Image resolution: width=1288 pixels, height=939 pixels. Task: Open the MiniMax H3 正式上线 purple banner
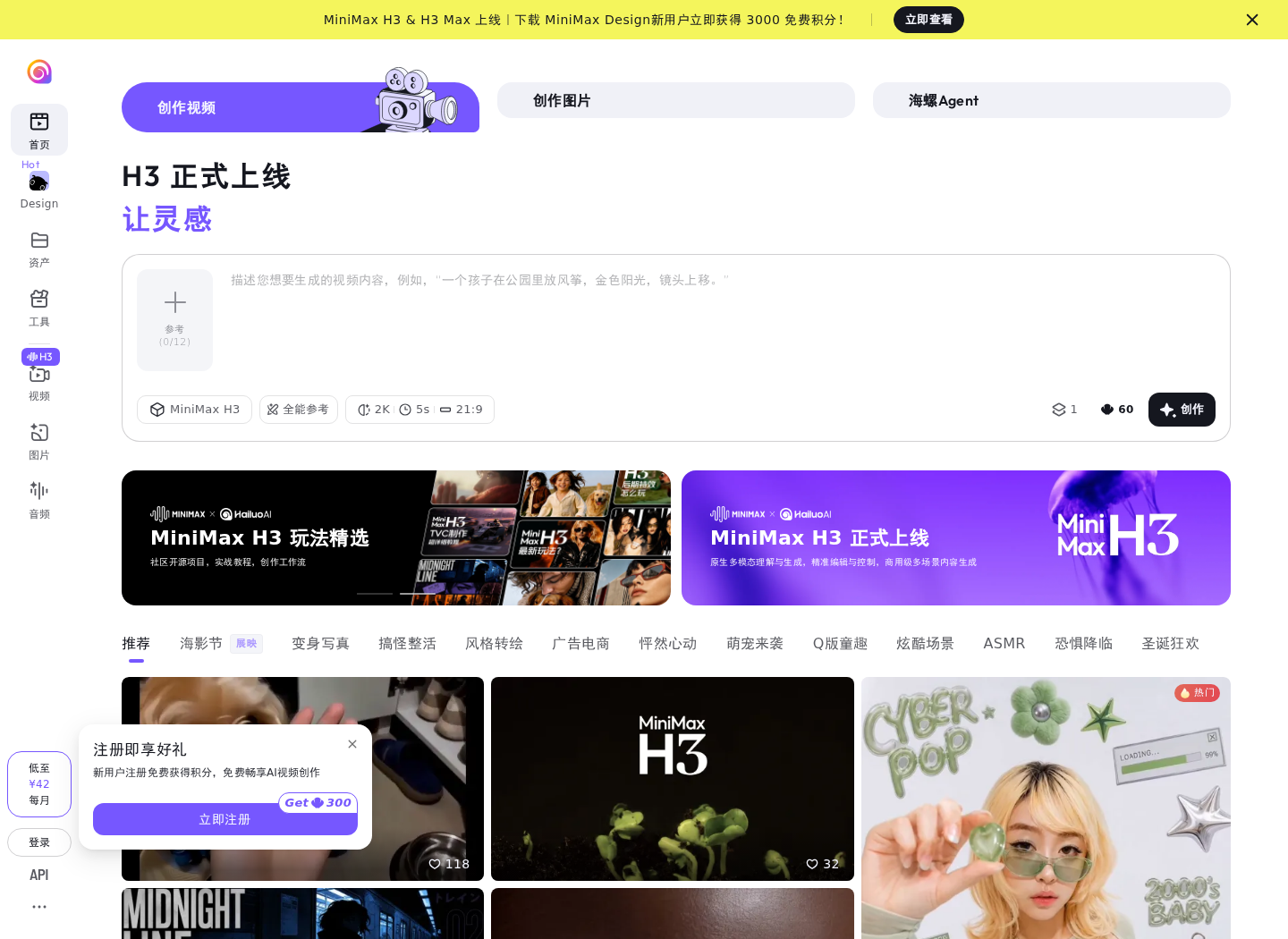coord(956,537)
